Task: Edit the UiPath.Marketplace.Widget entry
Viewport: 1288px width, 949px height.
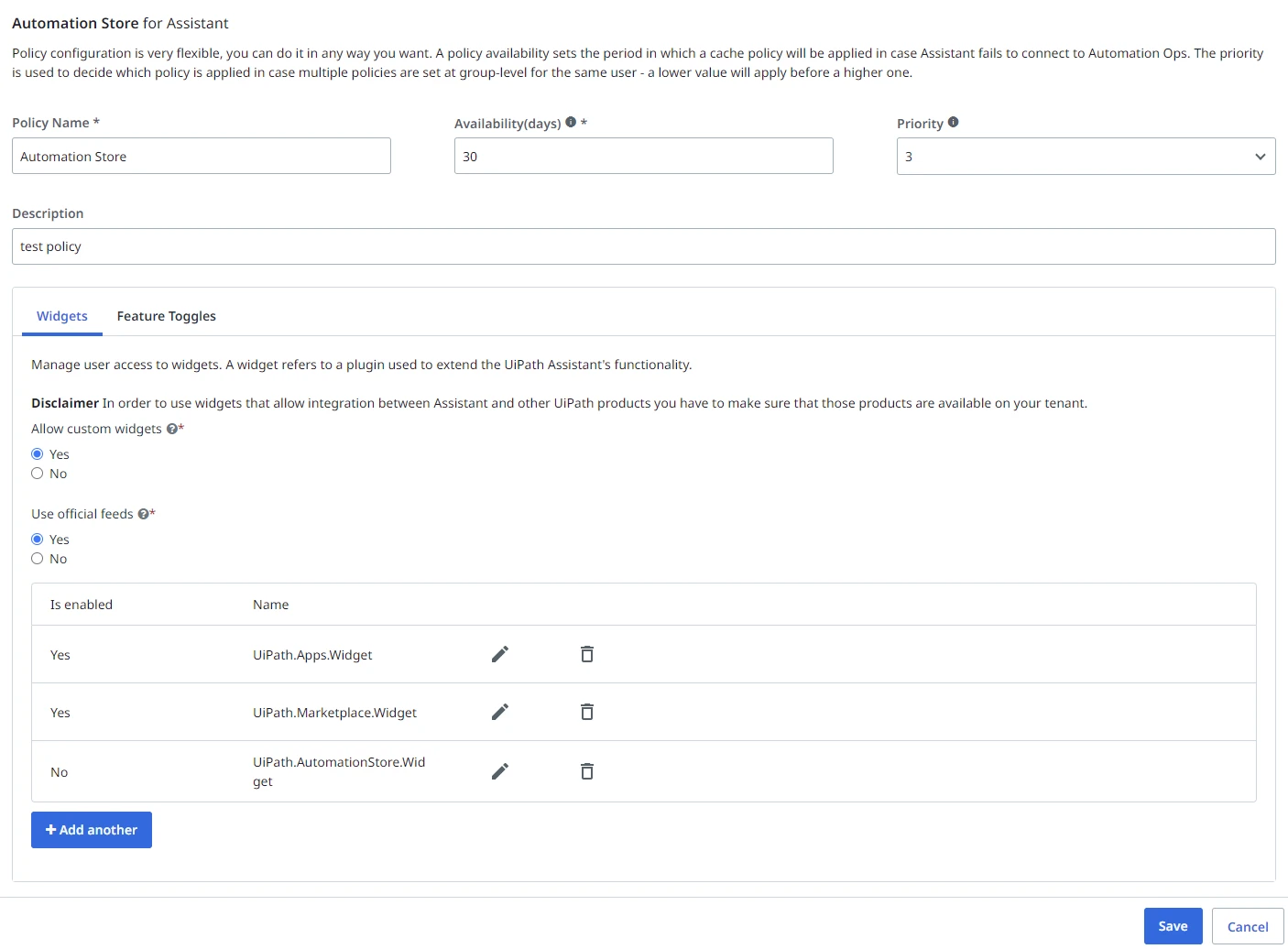Action: (x=500, y=712)
